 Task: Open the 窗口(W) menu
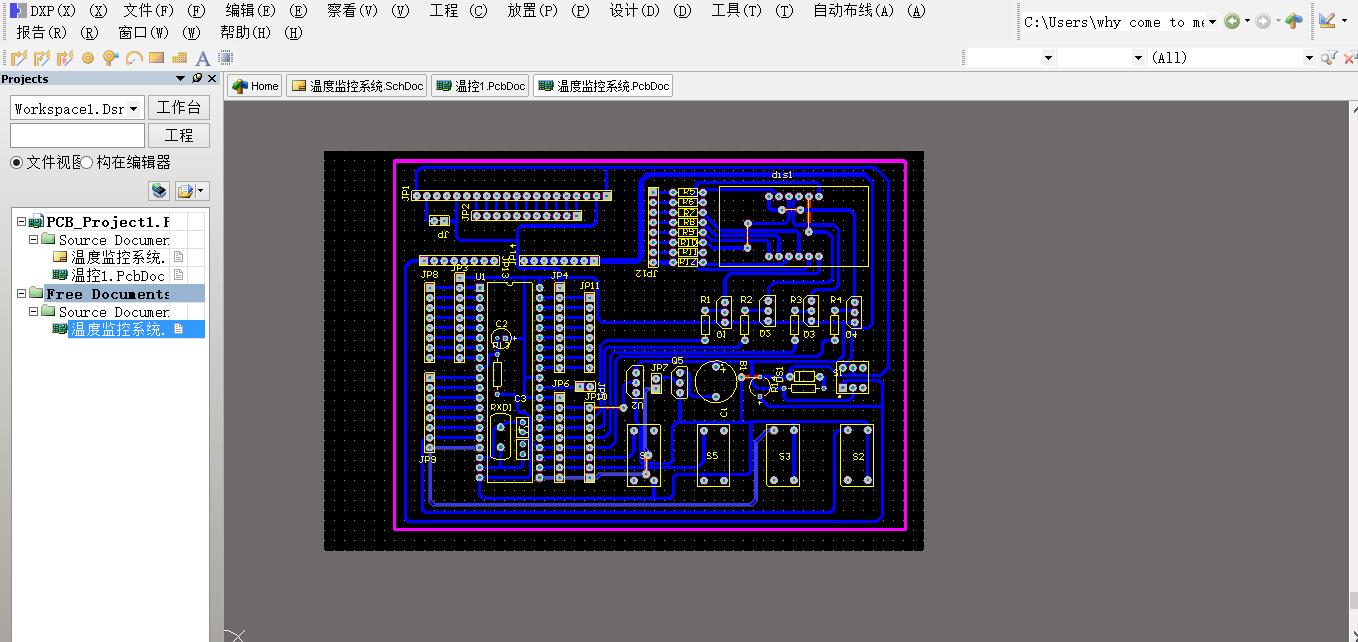pyautogui.click(x=144, y=33)
